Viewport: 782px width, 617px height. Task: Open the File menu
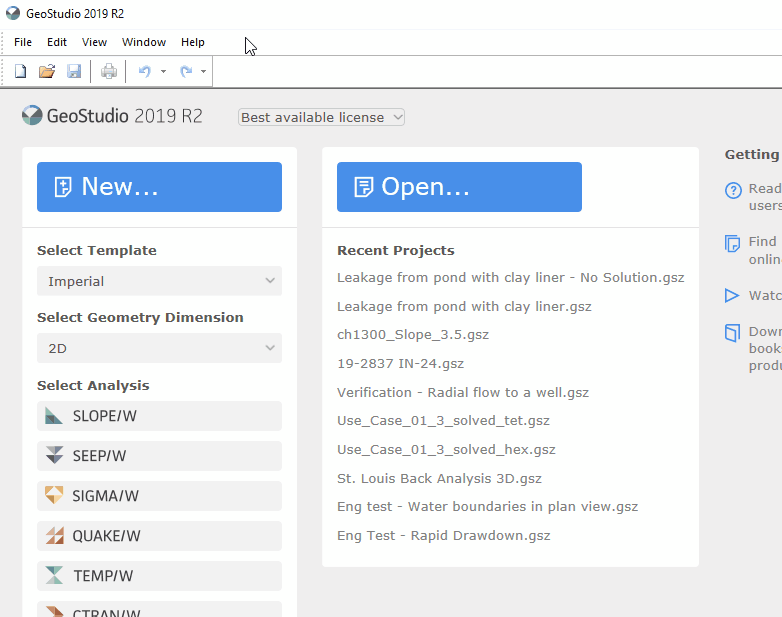pyautogui.click(x=23, y=42)
